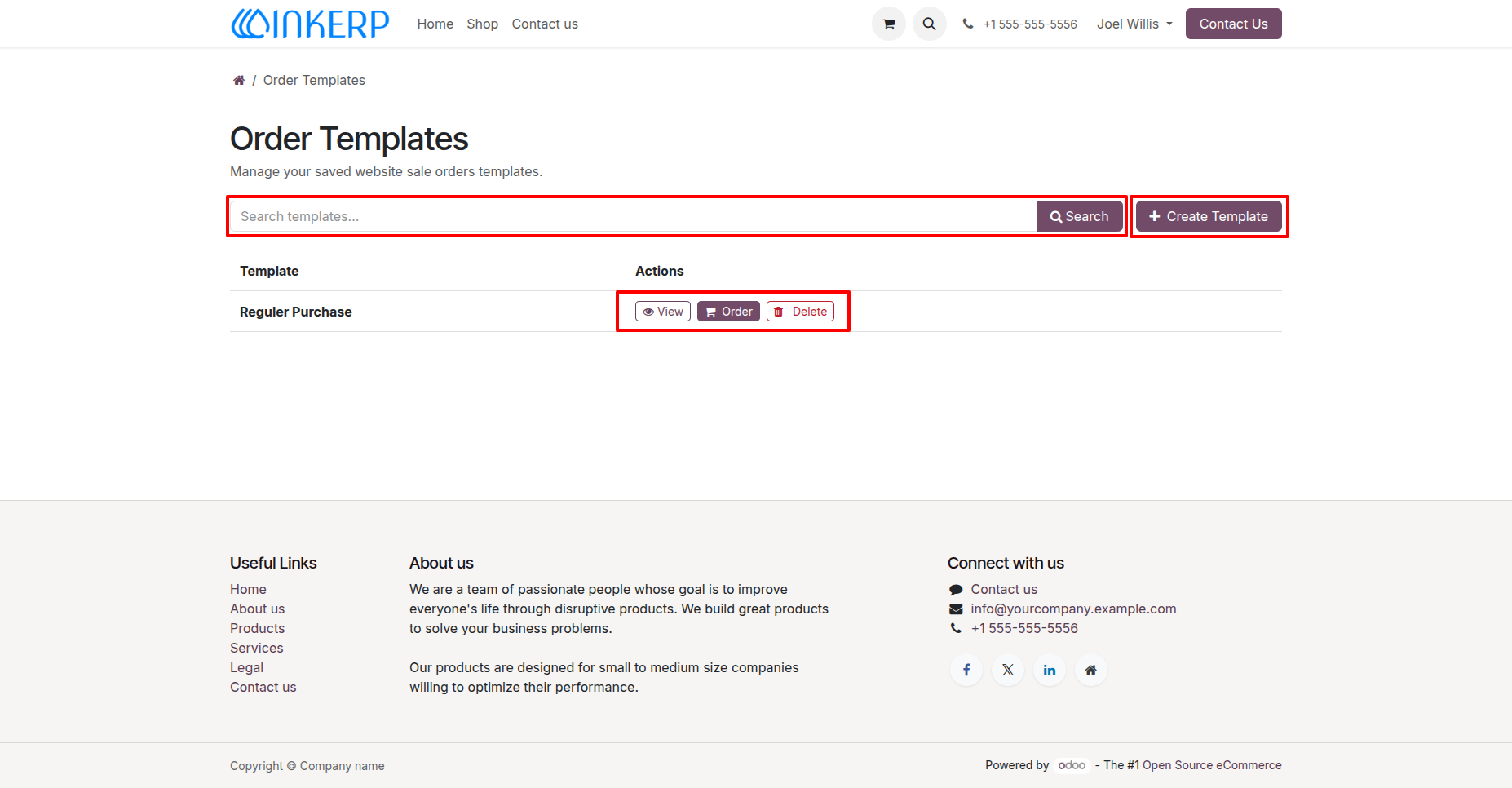Click the Create Template button
The width and height of the screenshot is (1512, 788).
pyautogui.click(x=1209, y=216)
